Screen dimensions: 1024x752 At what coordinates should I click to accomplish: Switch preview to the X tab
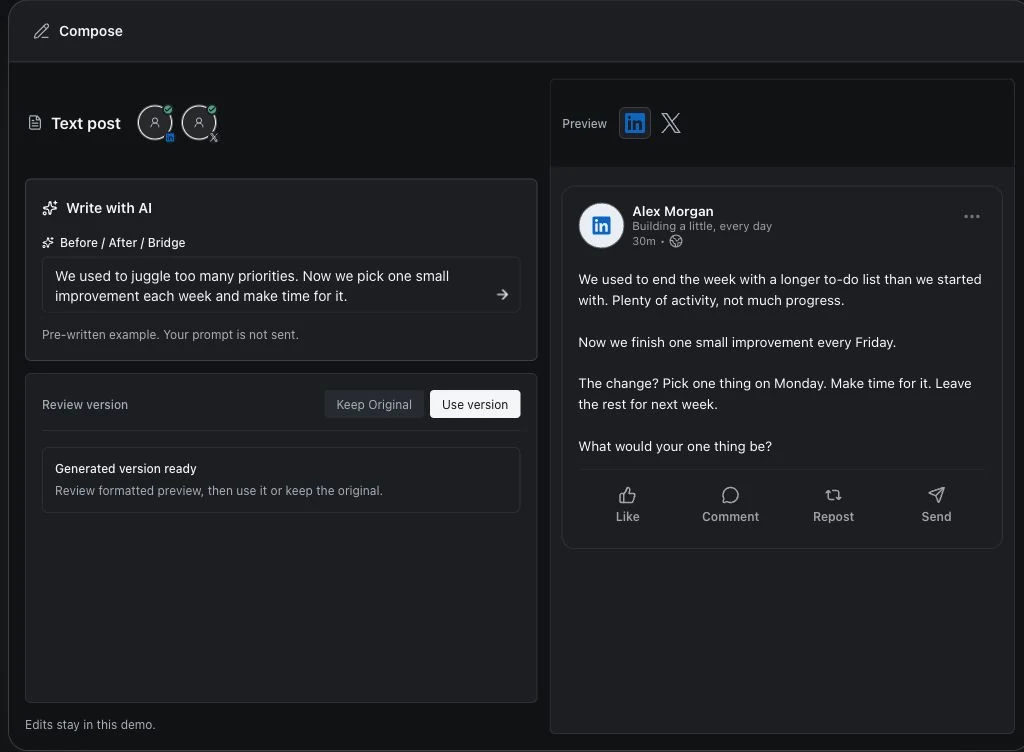(x=671, y=123)
